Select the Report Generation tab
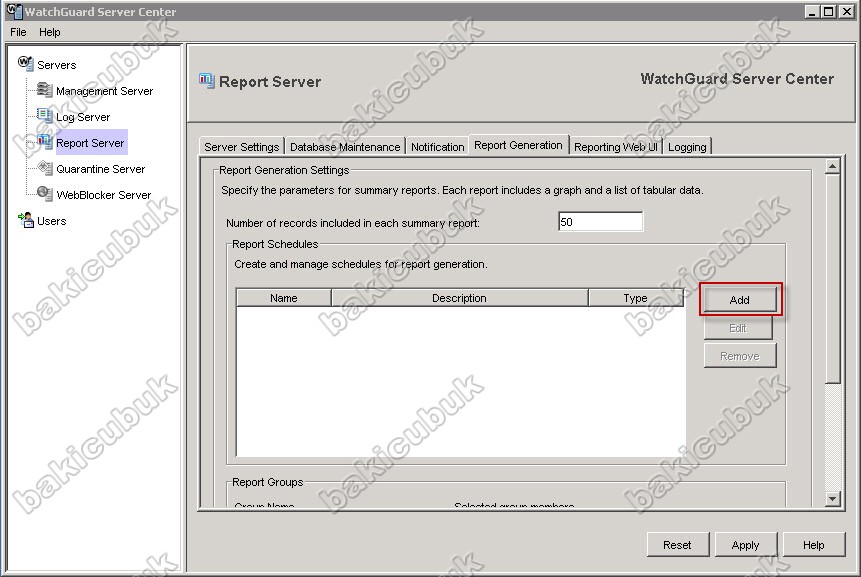861x577 pixels. pyautogui.click(x=518, y=145)
